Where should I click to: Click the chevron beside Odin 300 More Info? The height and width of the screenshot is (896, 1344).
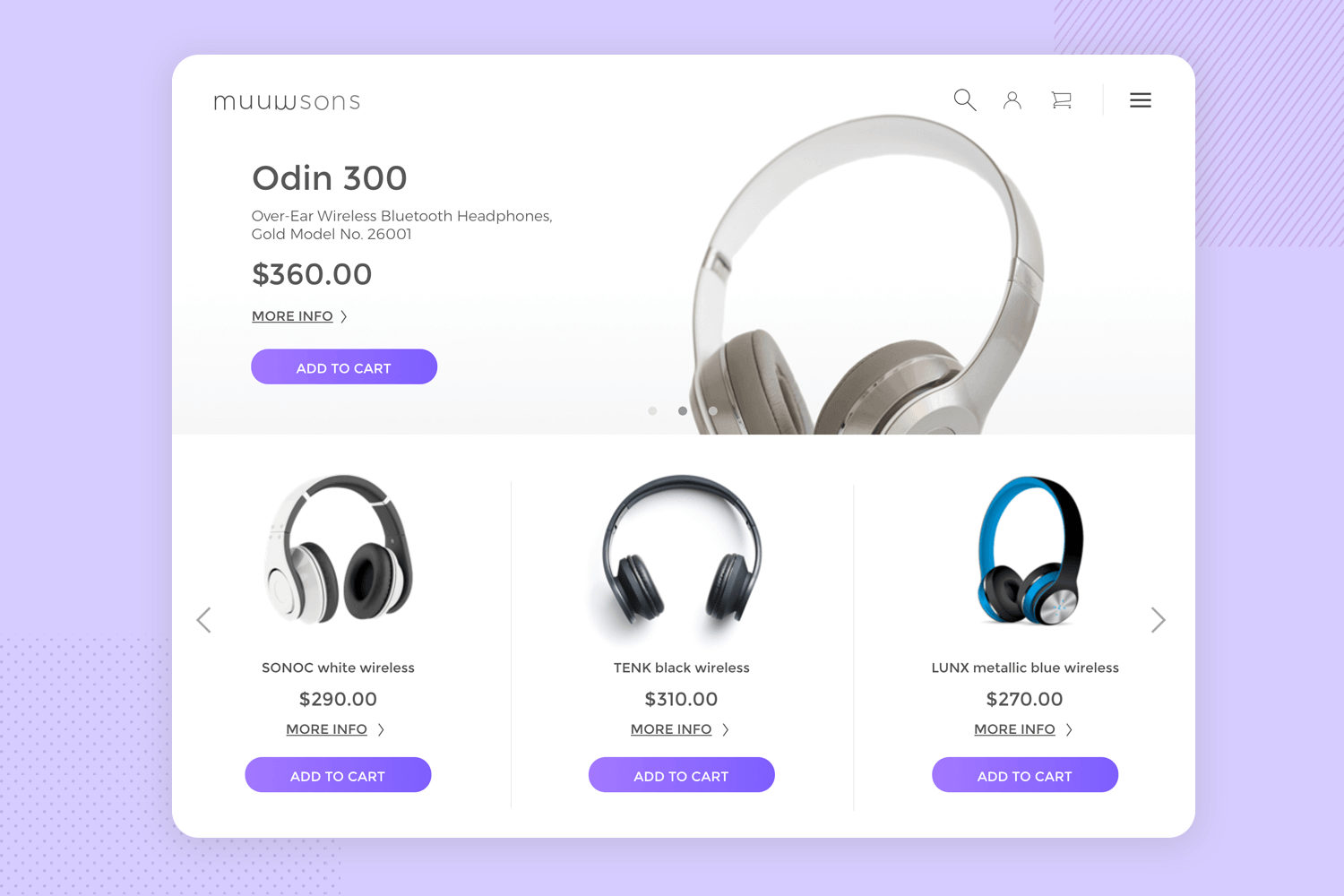pos(344,316)
